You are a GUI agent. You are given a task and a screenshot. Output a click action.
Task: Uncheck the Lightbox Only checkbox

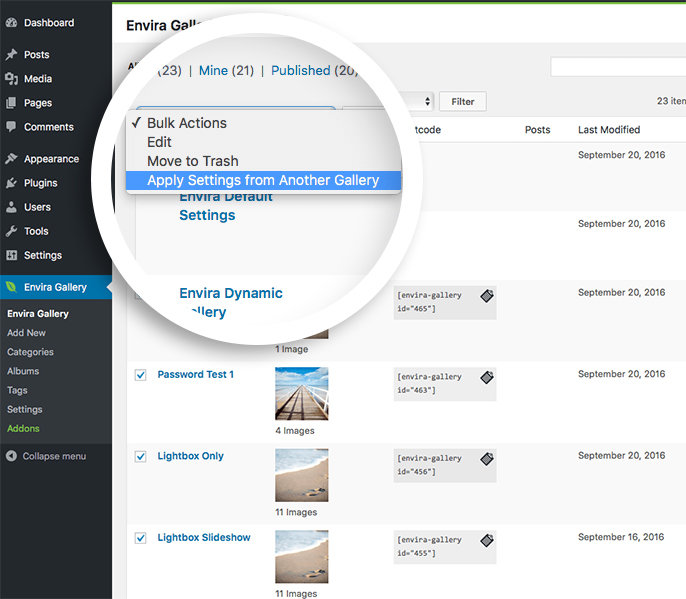(140, 456)
